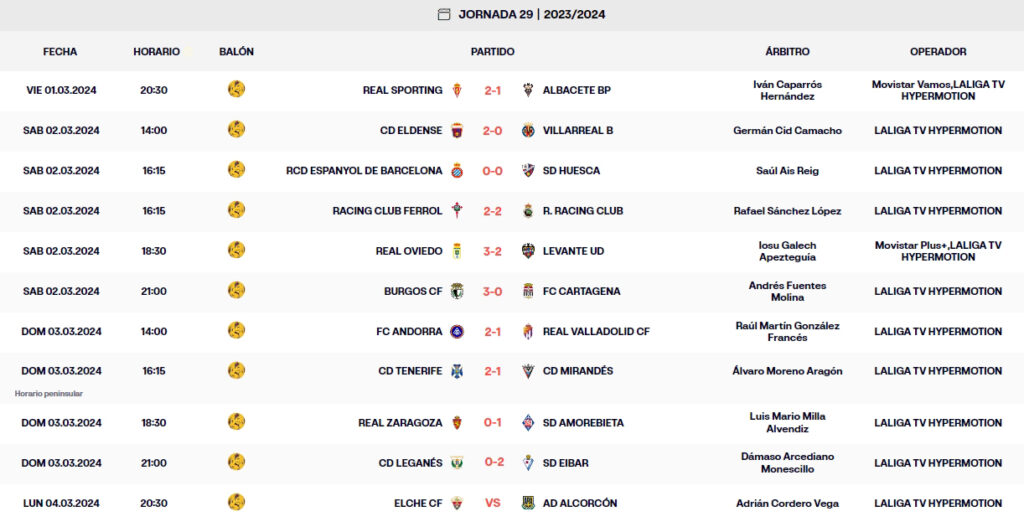Click the RCD Espanyol club crest
Image resolution: width=1024 pixels, height=527 pixels.
tap(457, 171)
